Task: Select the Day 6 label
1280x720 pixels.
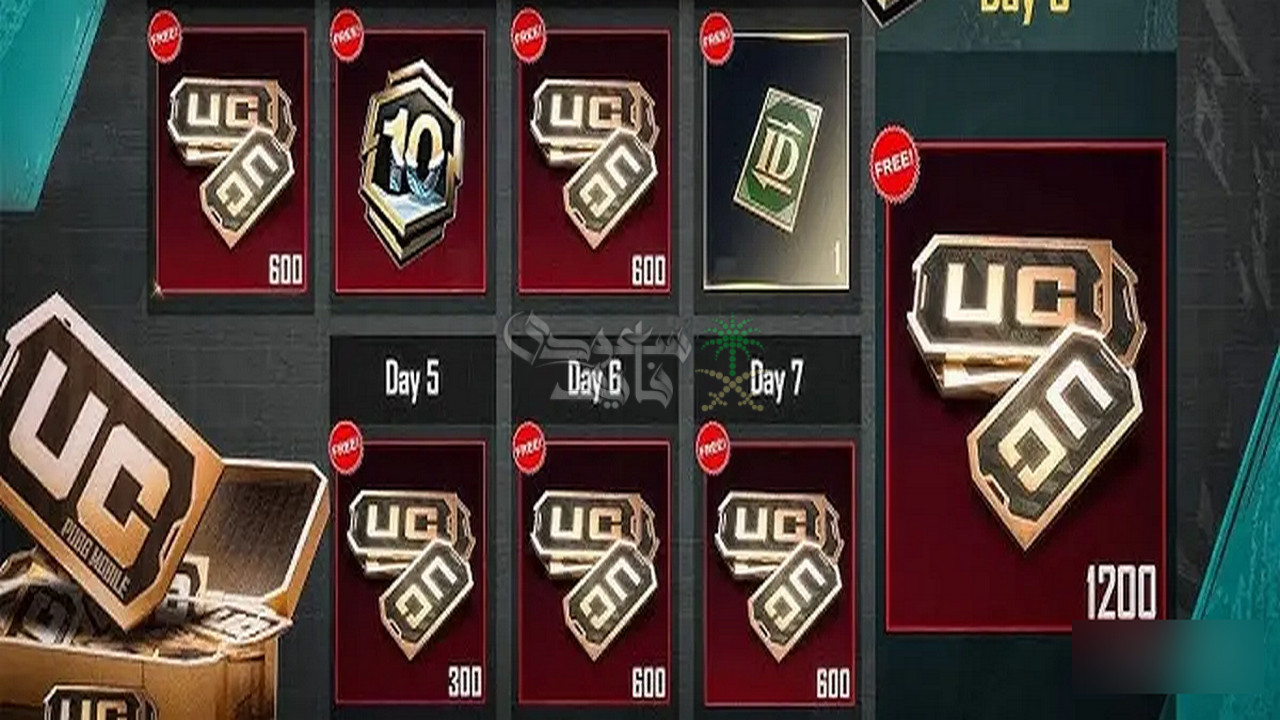Action: [595, 380]
